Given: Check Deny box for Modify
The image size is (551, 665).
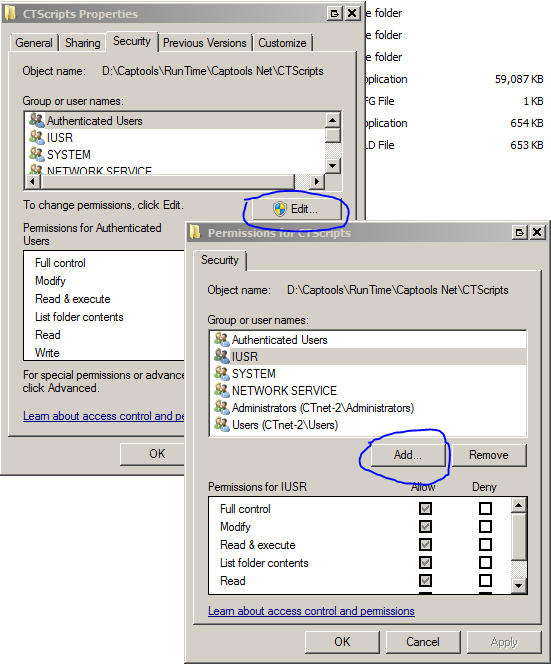Looking at the screenshot, I should tap(485, 527).
